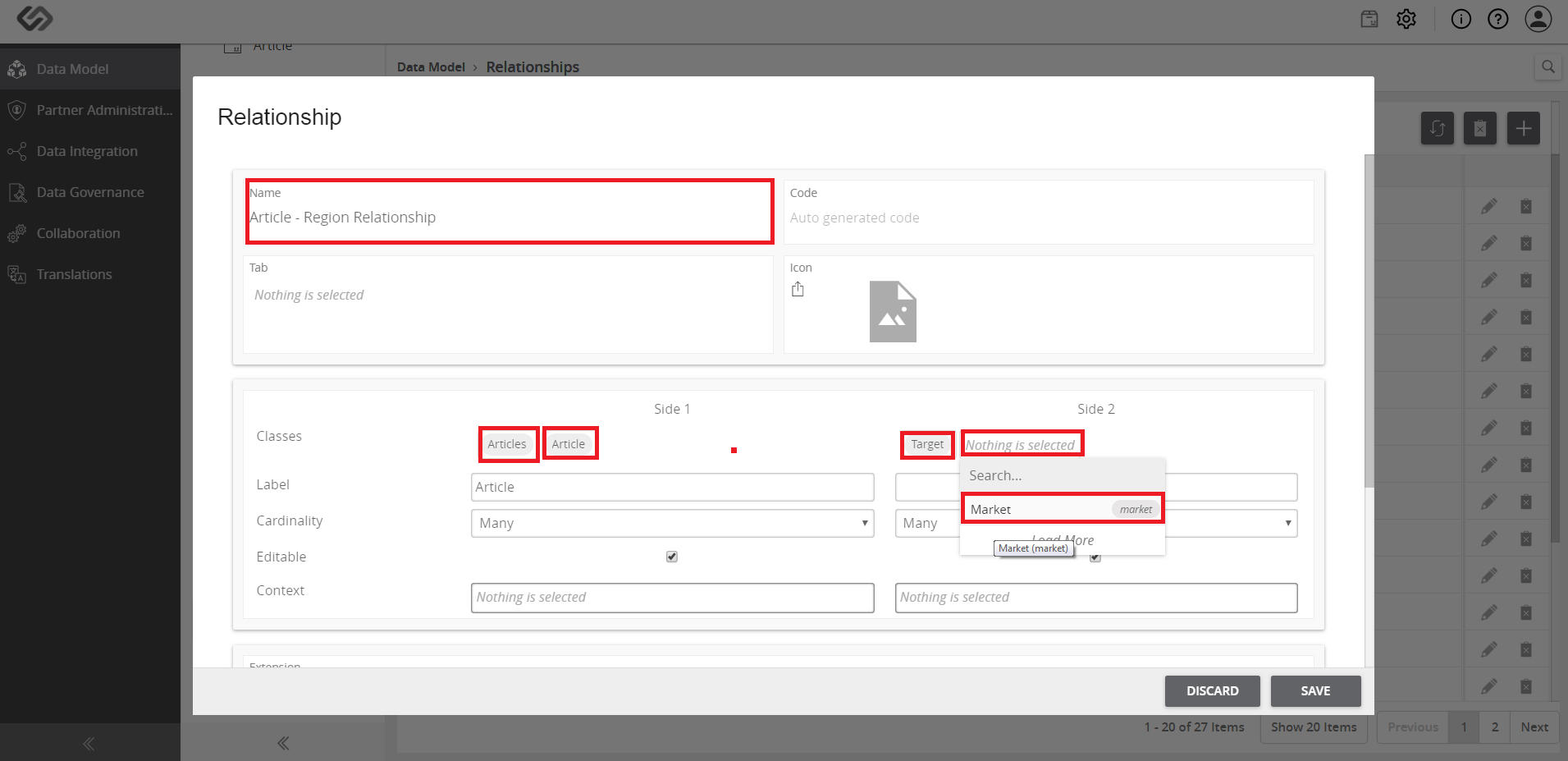This screenshot has height=761, width=1568.
Task: Open the Side 1 Context selector
Action: click(672, 598)
